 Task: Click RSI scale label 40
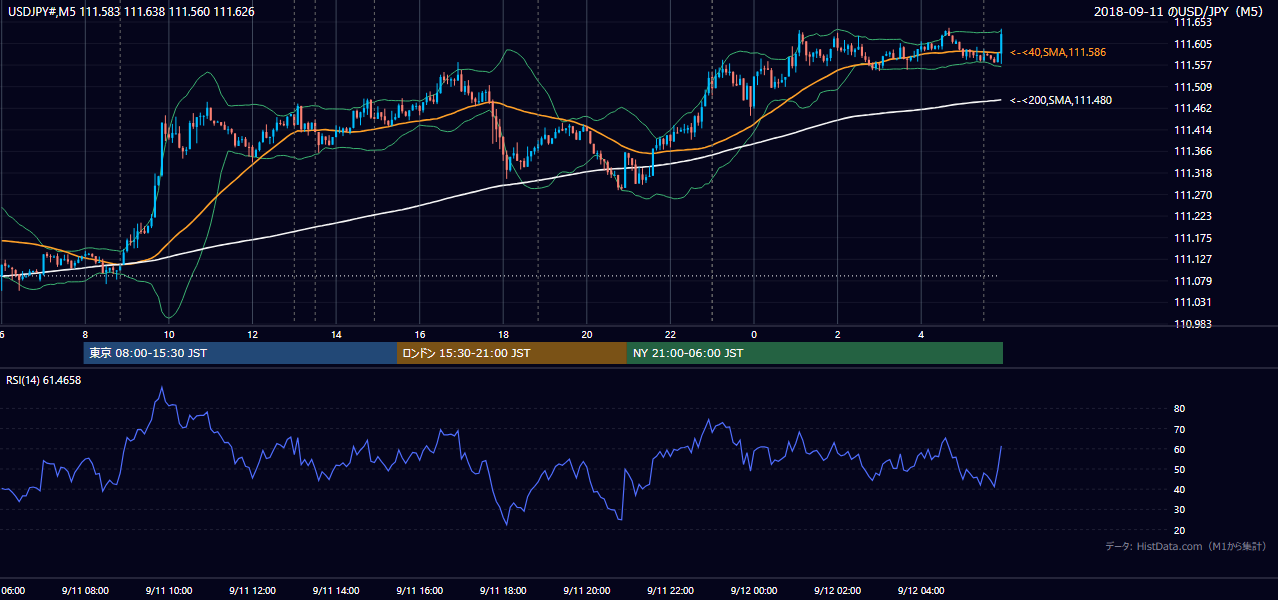1180,490
